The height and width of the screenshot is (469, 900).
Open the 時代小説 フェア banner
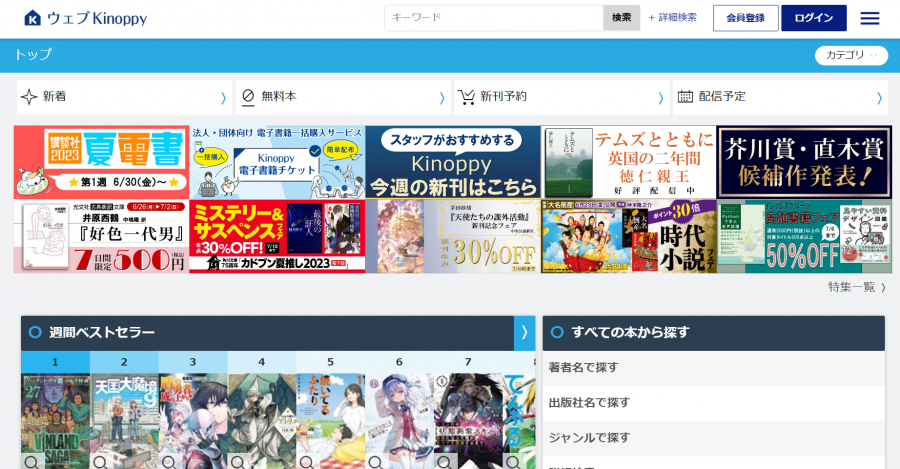coord(629,236)
